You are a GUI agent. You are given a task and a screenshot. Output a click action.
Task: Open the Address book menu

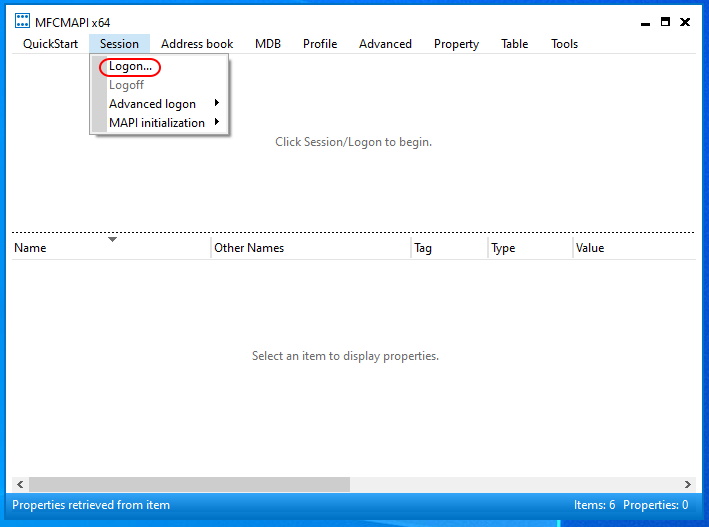(x=197, y=44)
